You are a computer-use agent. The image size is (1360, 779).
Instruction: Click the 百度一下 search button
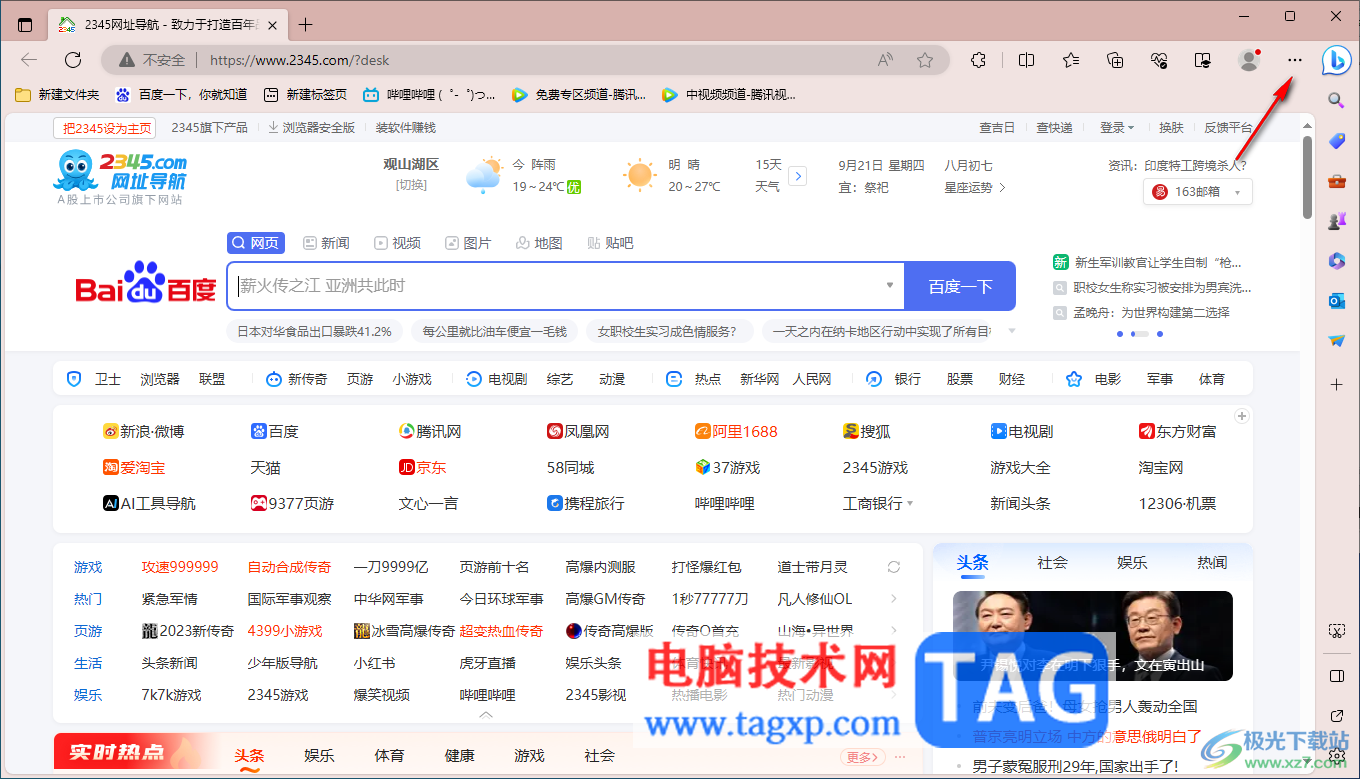[960, 286]
